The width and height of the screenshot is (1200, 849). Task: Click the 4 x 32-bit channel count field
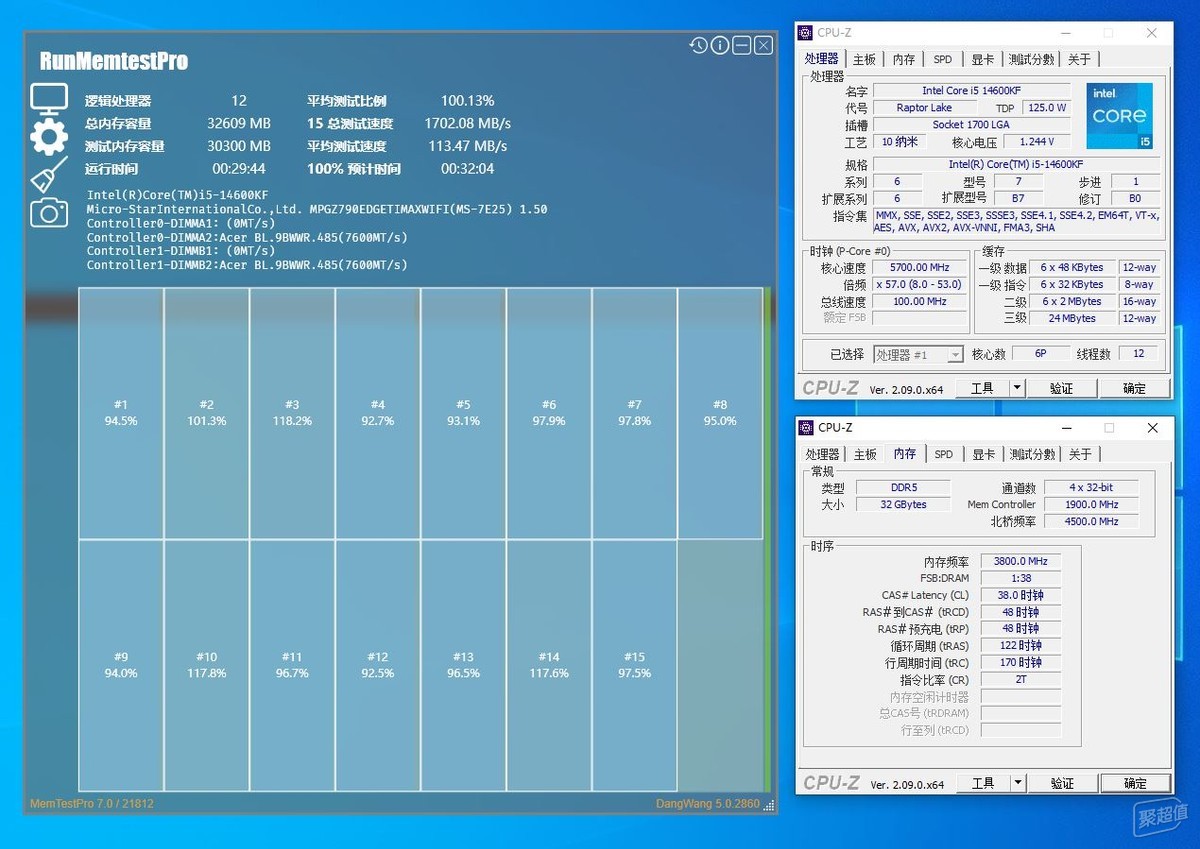tap(1091, 488)
